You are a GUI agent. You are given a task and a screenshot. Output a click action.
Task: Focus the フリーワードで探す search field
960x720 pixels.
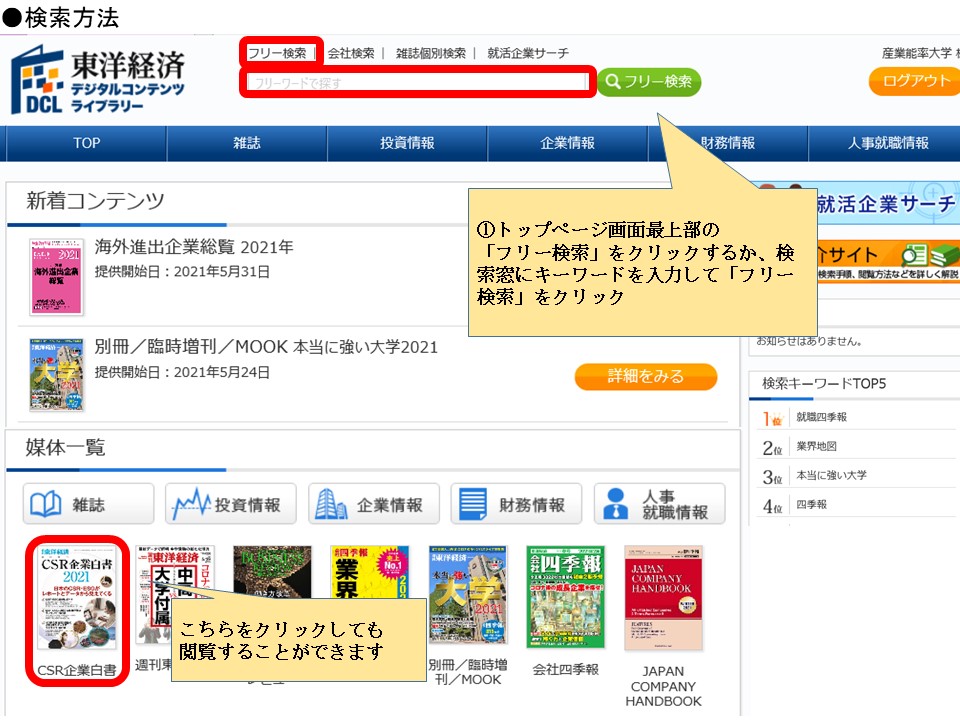(417, 82)
